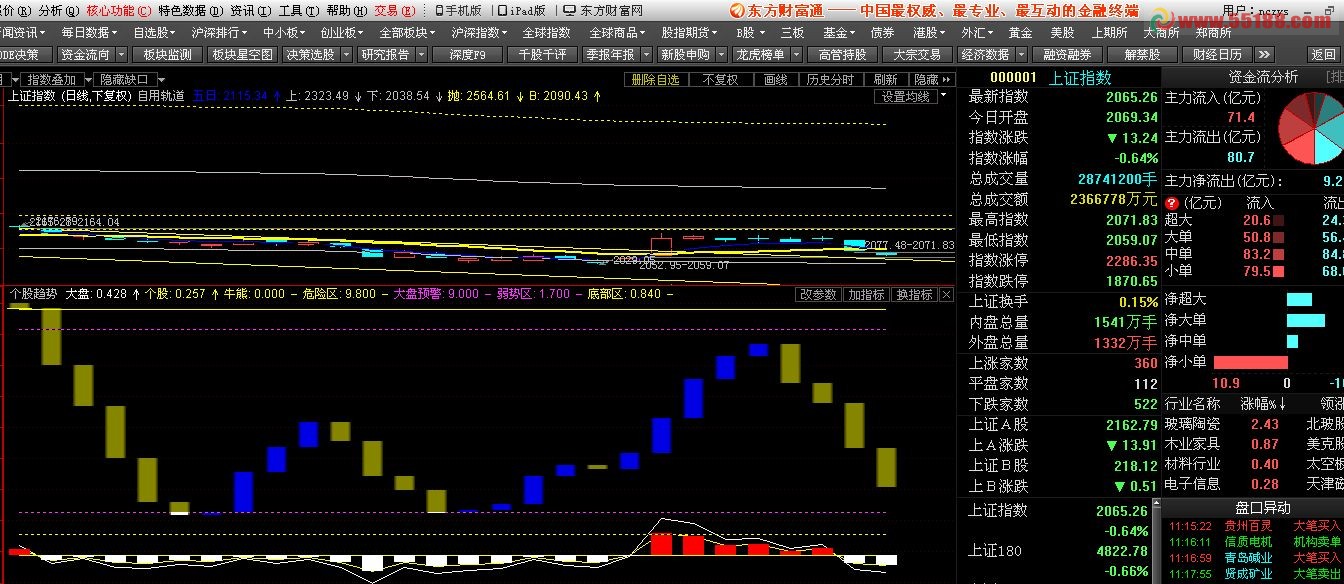Click the 画线 drawing button

click(776, 79)
